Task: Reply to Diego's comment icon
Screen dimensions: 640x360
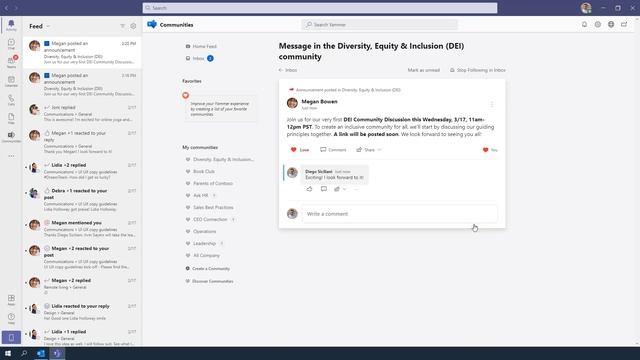Action: tap(324, 189)
